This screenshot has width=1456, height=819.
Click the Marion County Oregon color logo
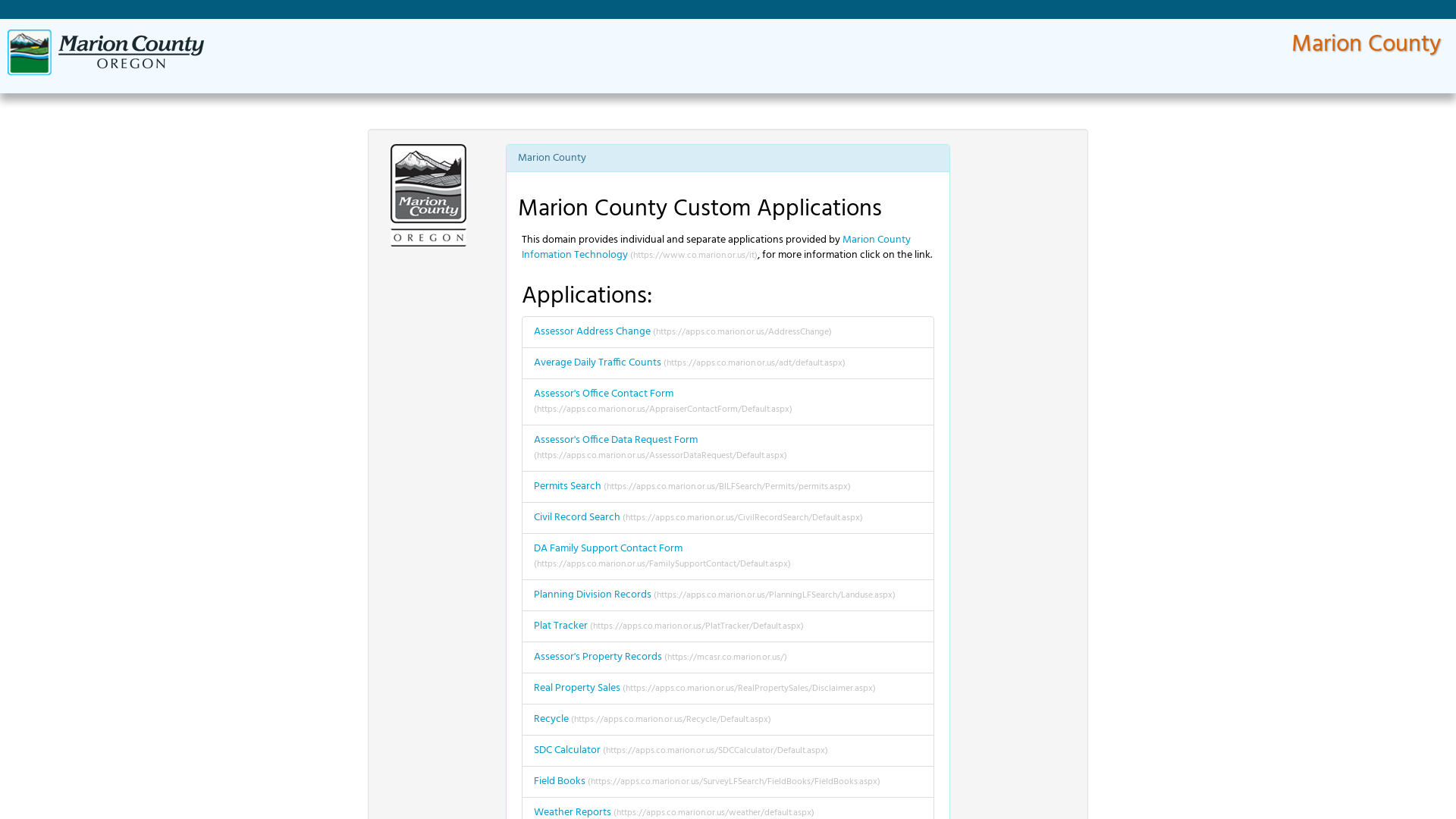(x=105, y=52)
